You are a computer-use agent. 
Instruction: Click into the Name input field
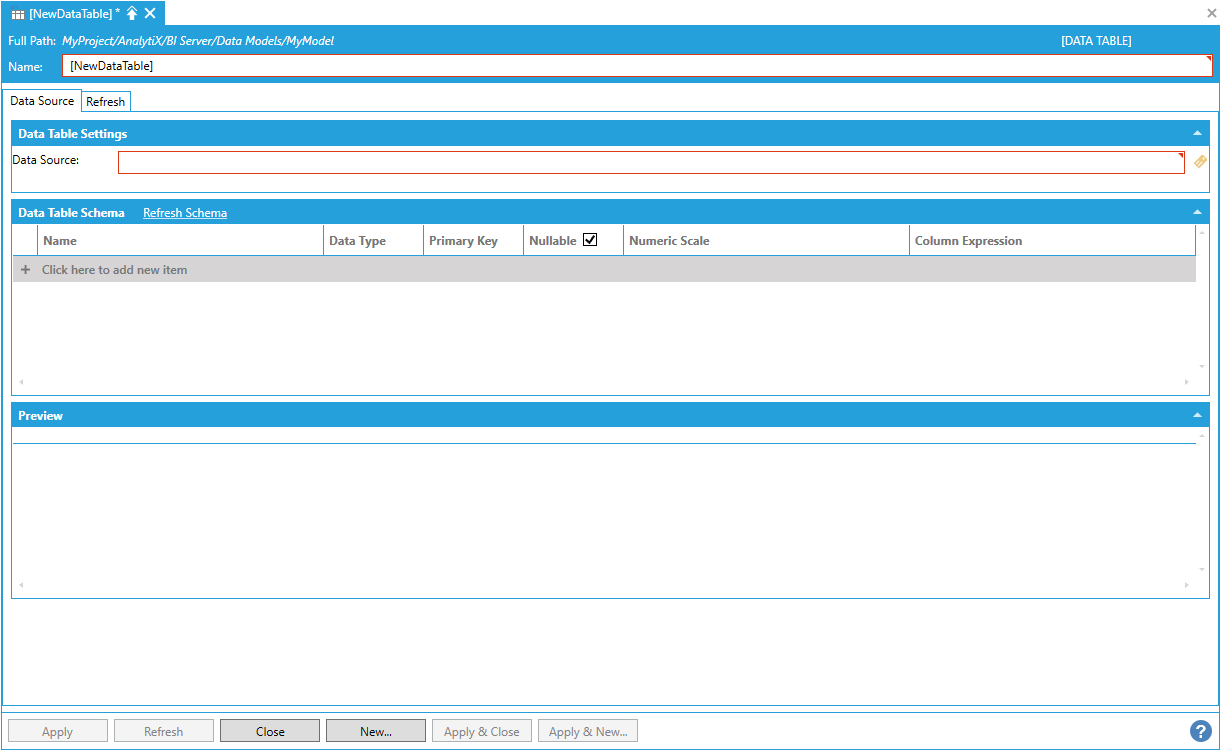[x=636, y=66]
